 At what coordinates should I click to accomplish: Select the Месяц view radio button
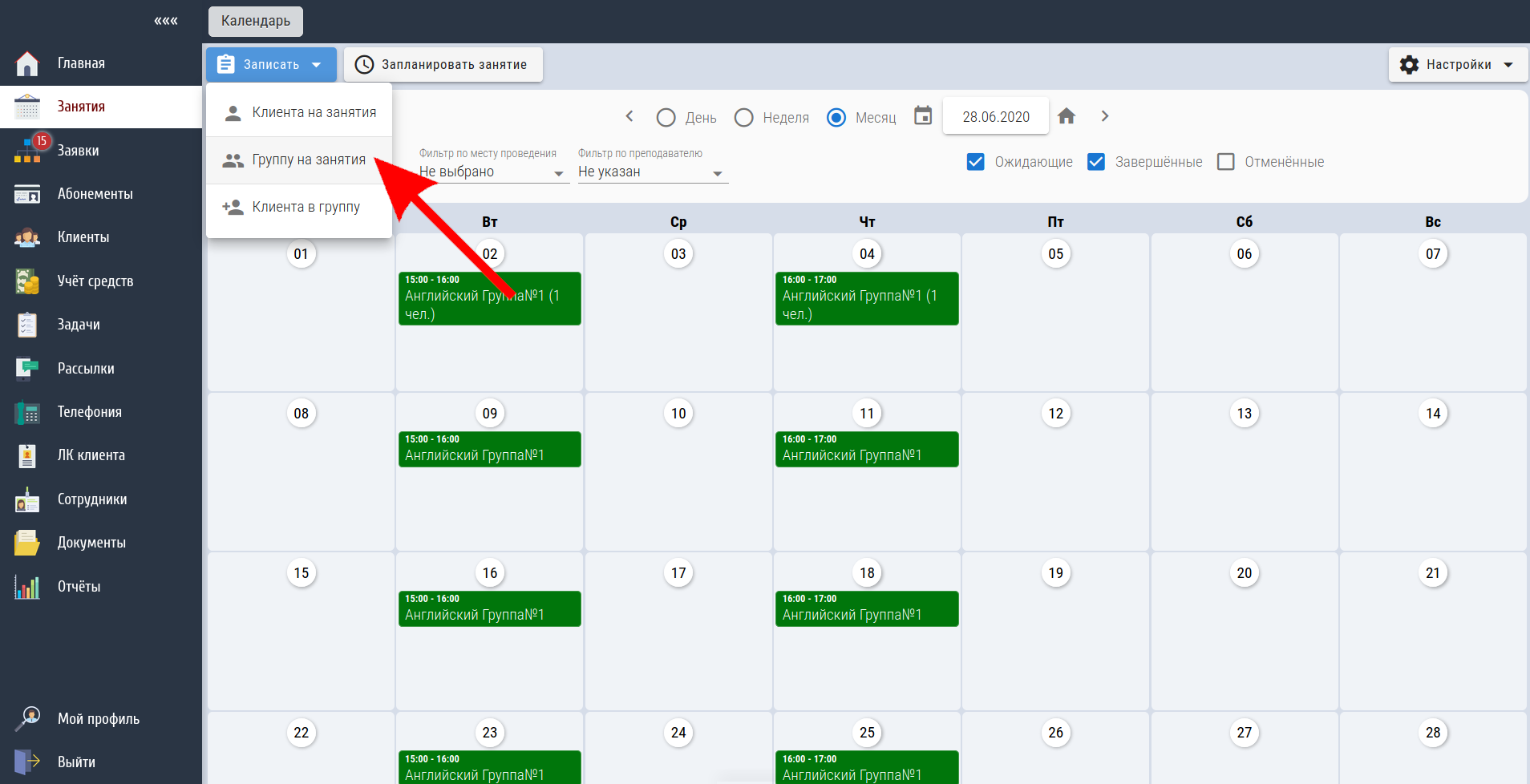[836, 118]
